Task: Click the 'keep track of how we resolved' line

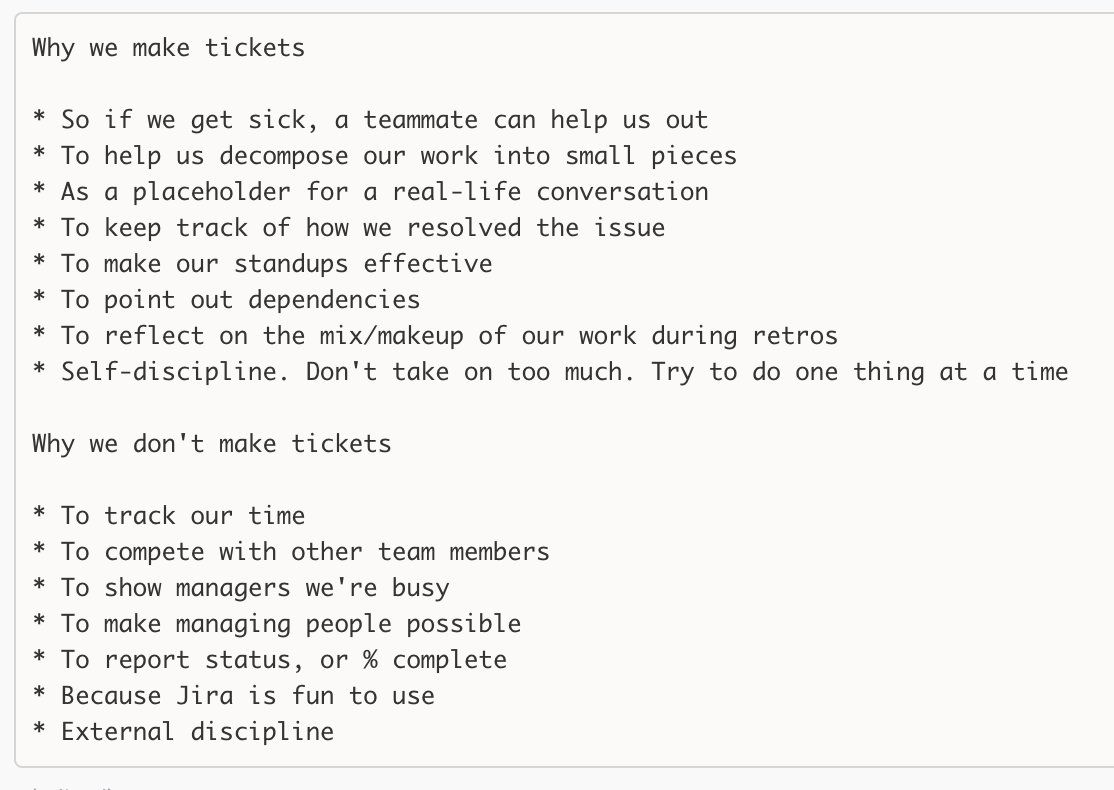Action: (x=349, y=227)
